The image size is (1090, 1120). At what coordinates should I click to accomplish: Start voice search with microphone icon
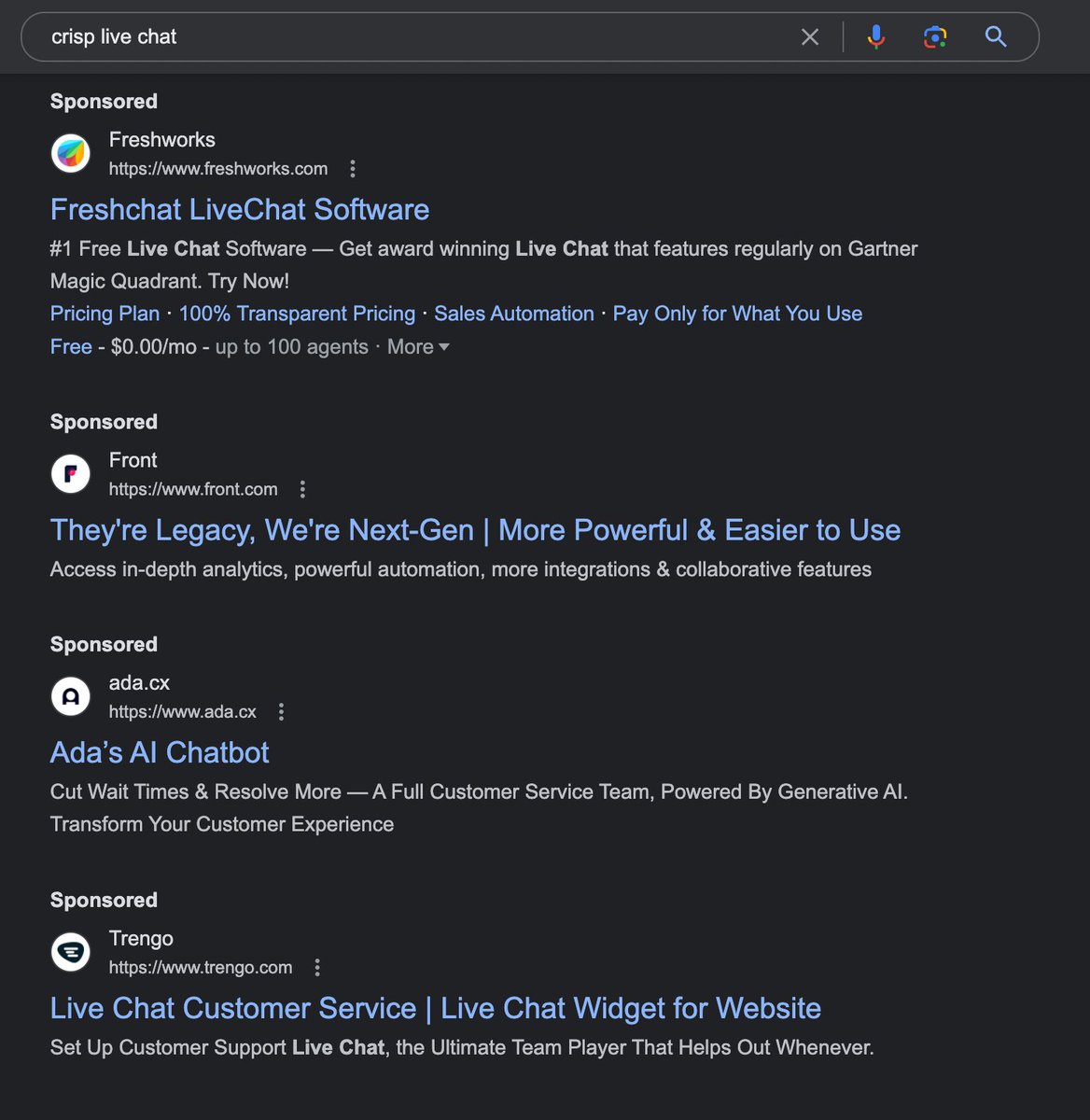click(875, 36)
